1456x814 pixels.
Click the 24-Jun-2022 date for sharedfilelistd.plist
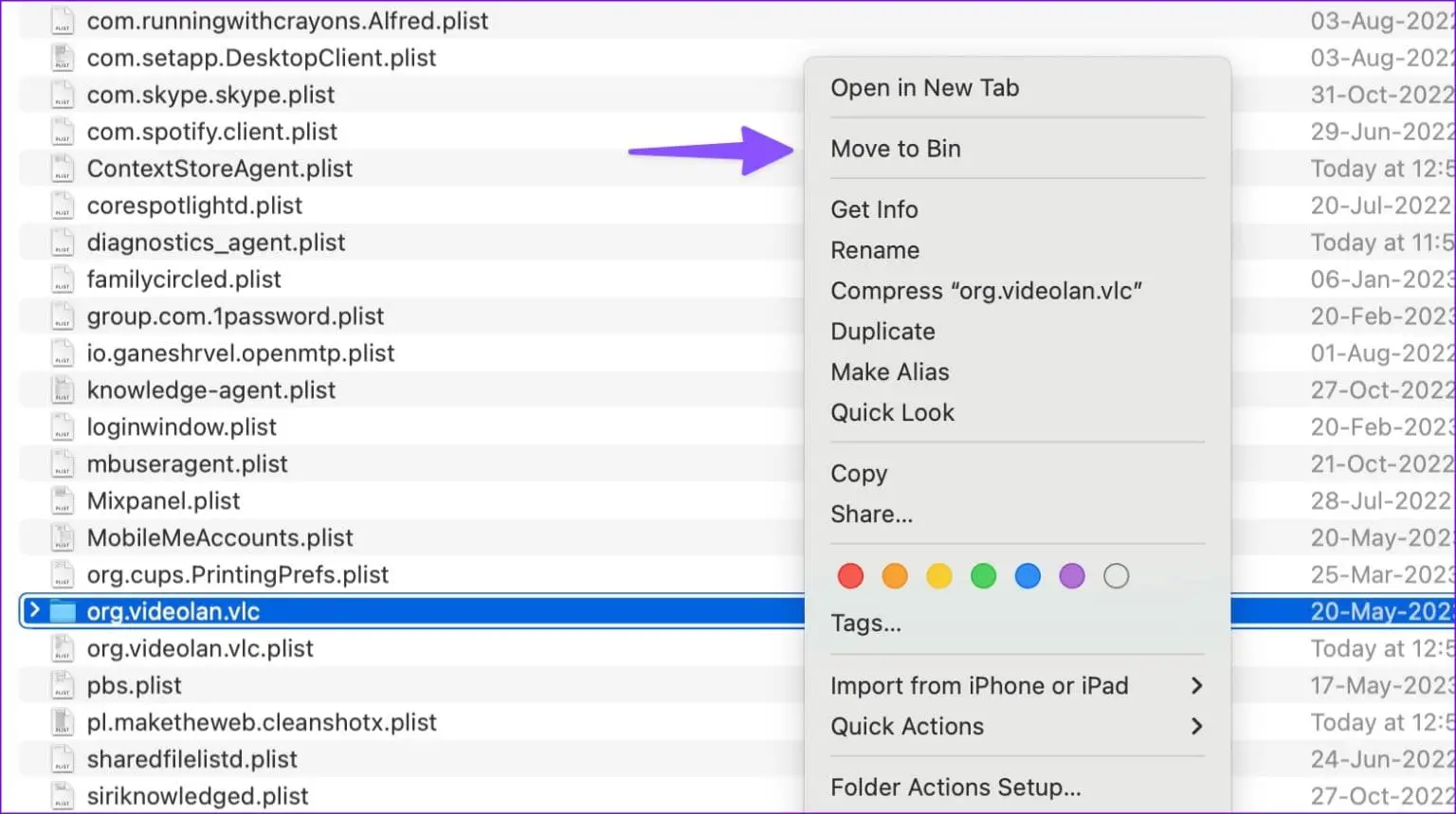pyautogui.click(x=1382, y=760)
